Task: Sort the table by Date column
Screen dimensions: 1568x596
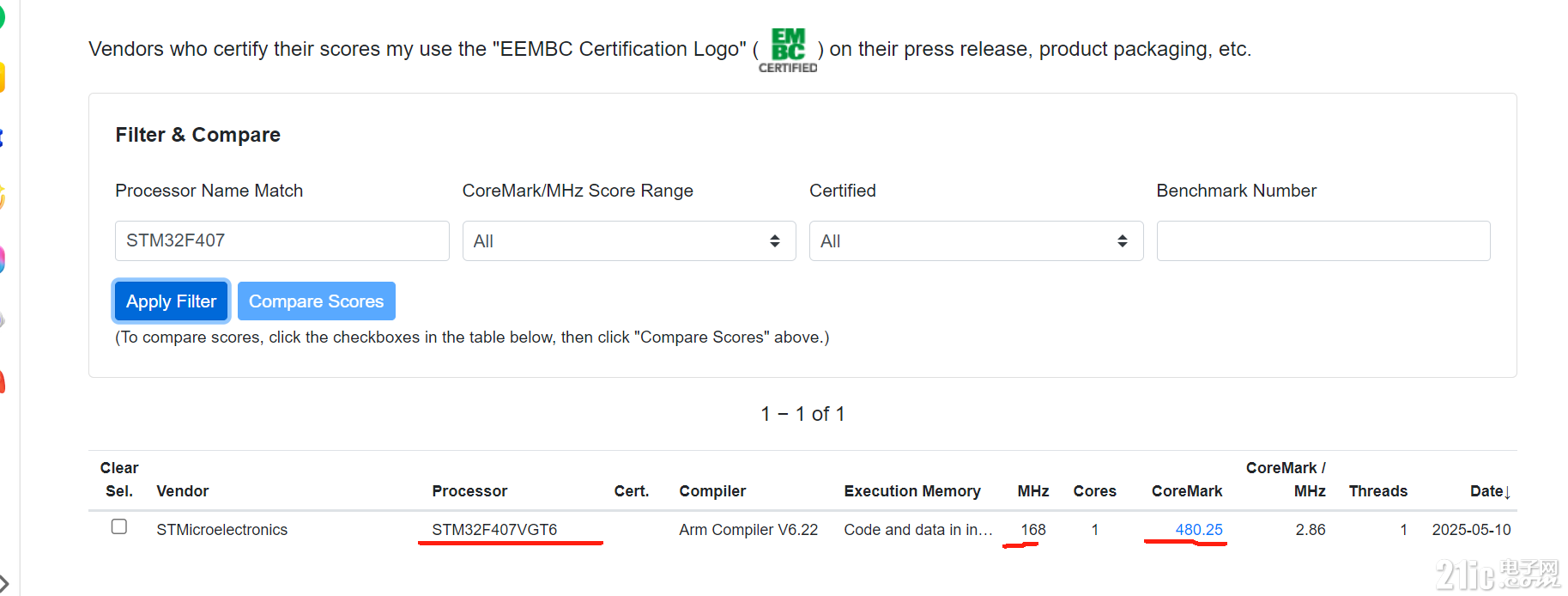Action: 1490,491
